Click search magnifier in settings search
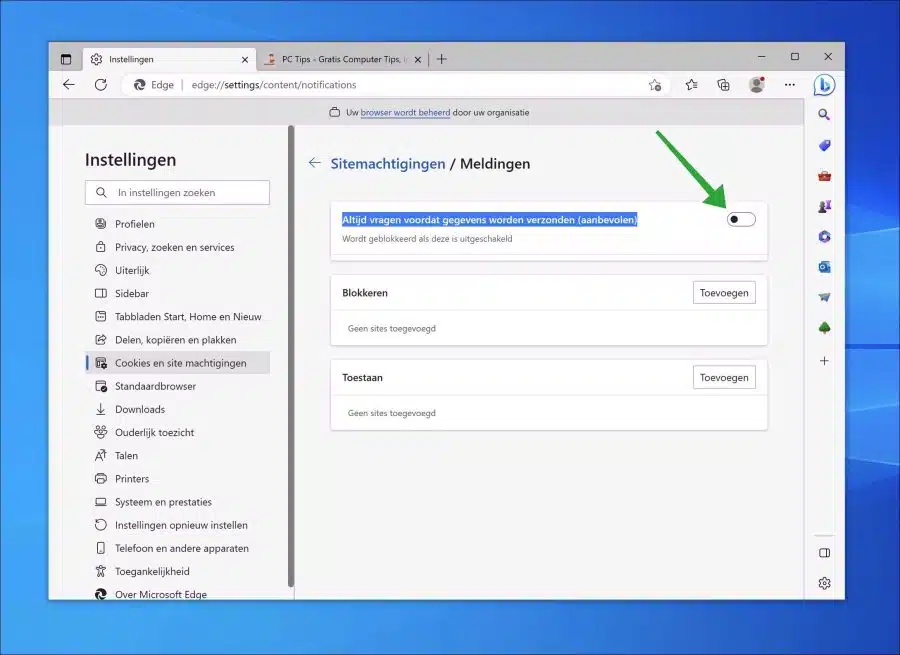The image size is (900, 655). click(x=102, y=192)
